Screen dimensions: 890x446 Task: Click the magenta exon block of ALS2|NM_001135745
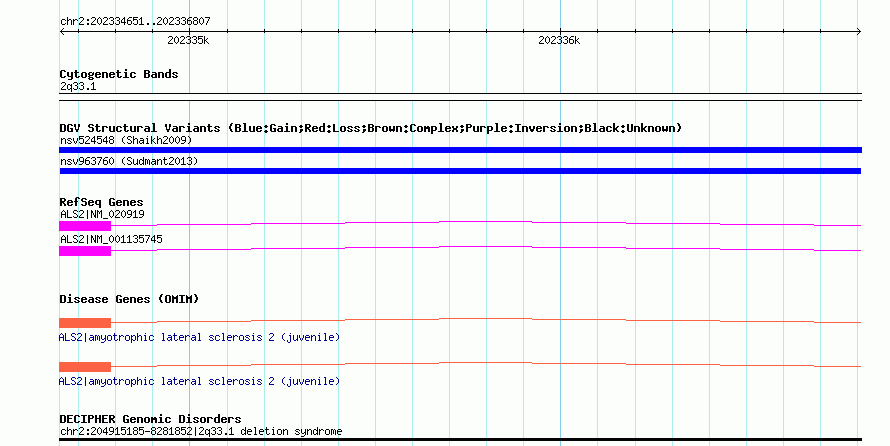[85, 251]
